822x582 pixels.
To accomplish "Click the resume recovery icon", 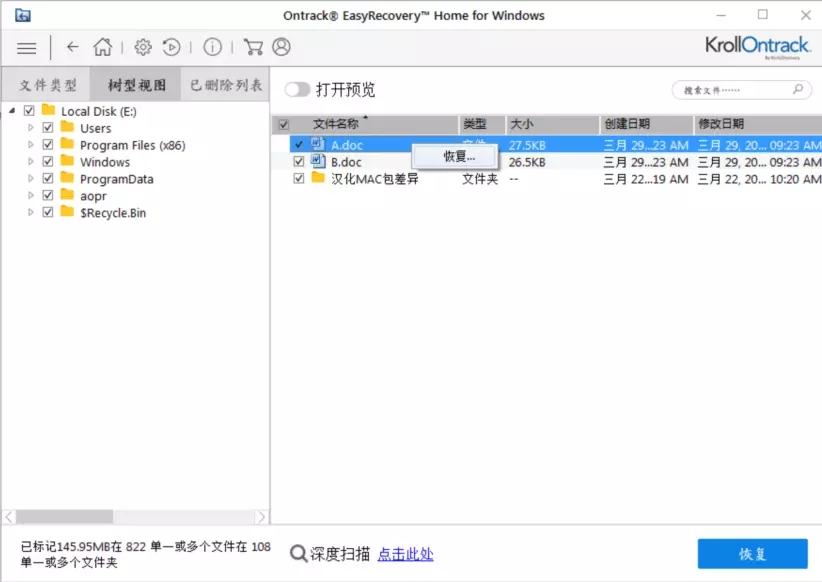I will tap(171, 47).
